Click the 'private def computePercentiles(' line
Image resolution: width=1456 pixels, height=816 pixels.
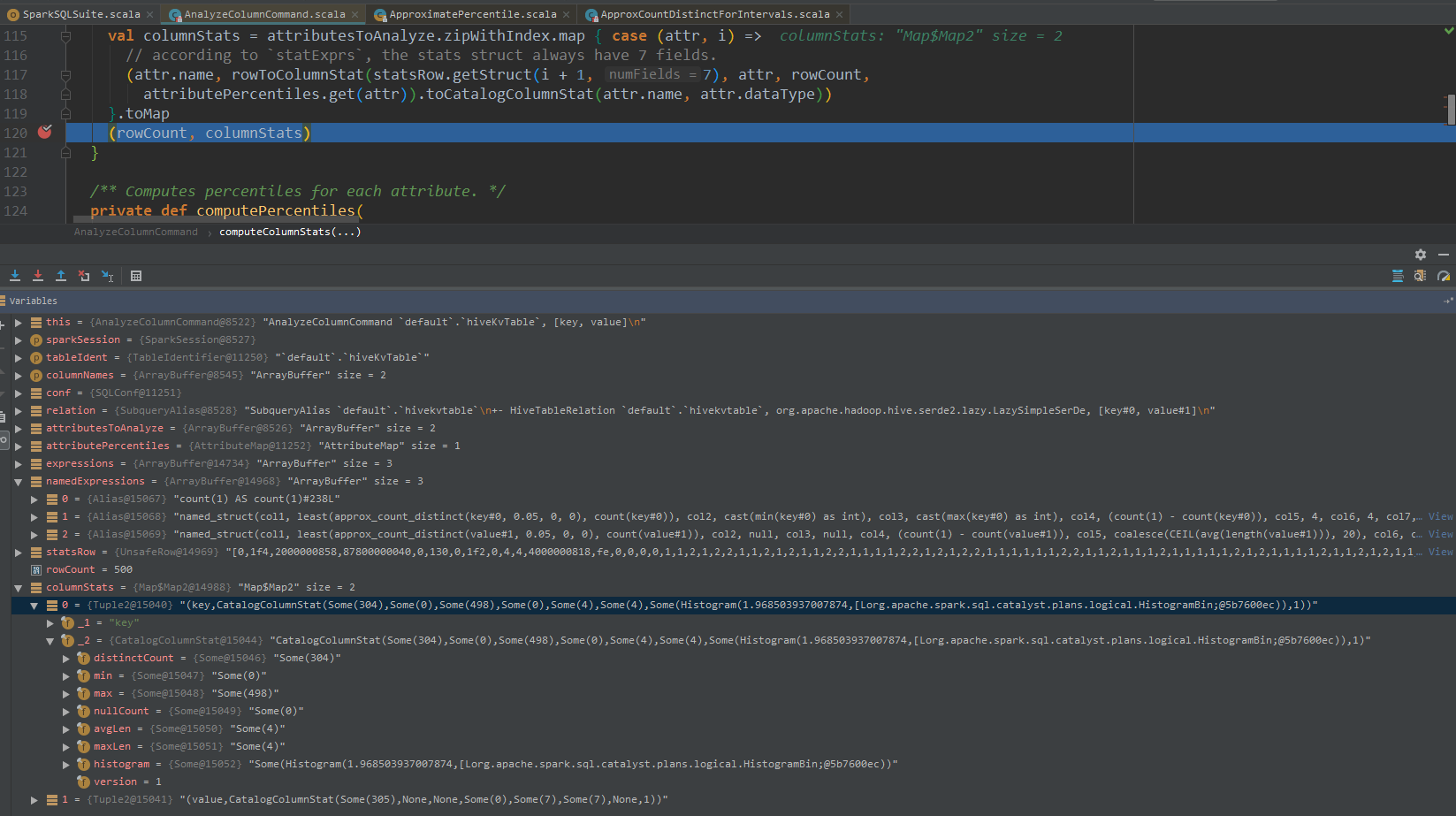click(226, 211)
